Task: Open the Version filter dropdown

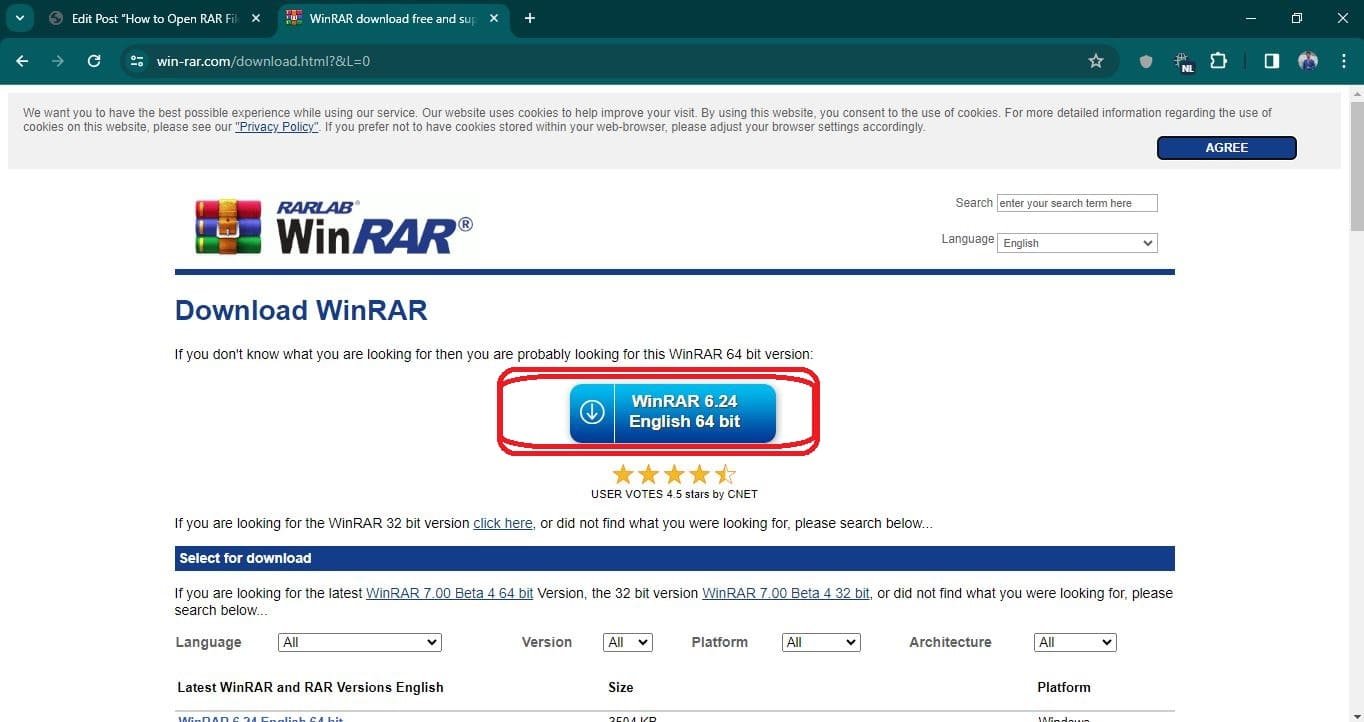Action: pyautogui.click(x=627, y=642)
